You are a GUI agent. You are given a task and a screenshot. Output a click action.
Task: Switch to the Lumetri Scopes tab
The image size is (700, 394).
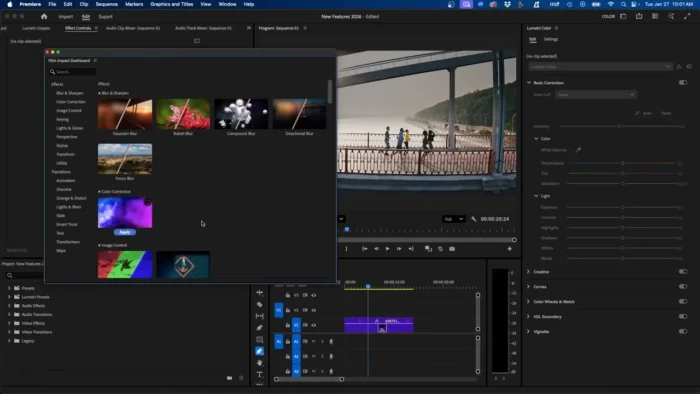(36, 28)
